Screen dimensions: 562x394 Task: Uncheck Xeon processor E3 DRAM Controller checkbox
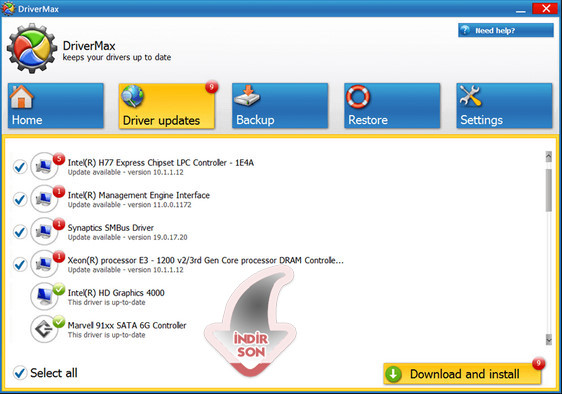click(20, 265)
